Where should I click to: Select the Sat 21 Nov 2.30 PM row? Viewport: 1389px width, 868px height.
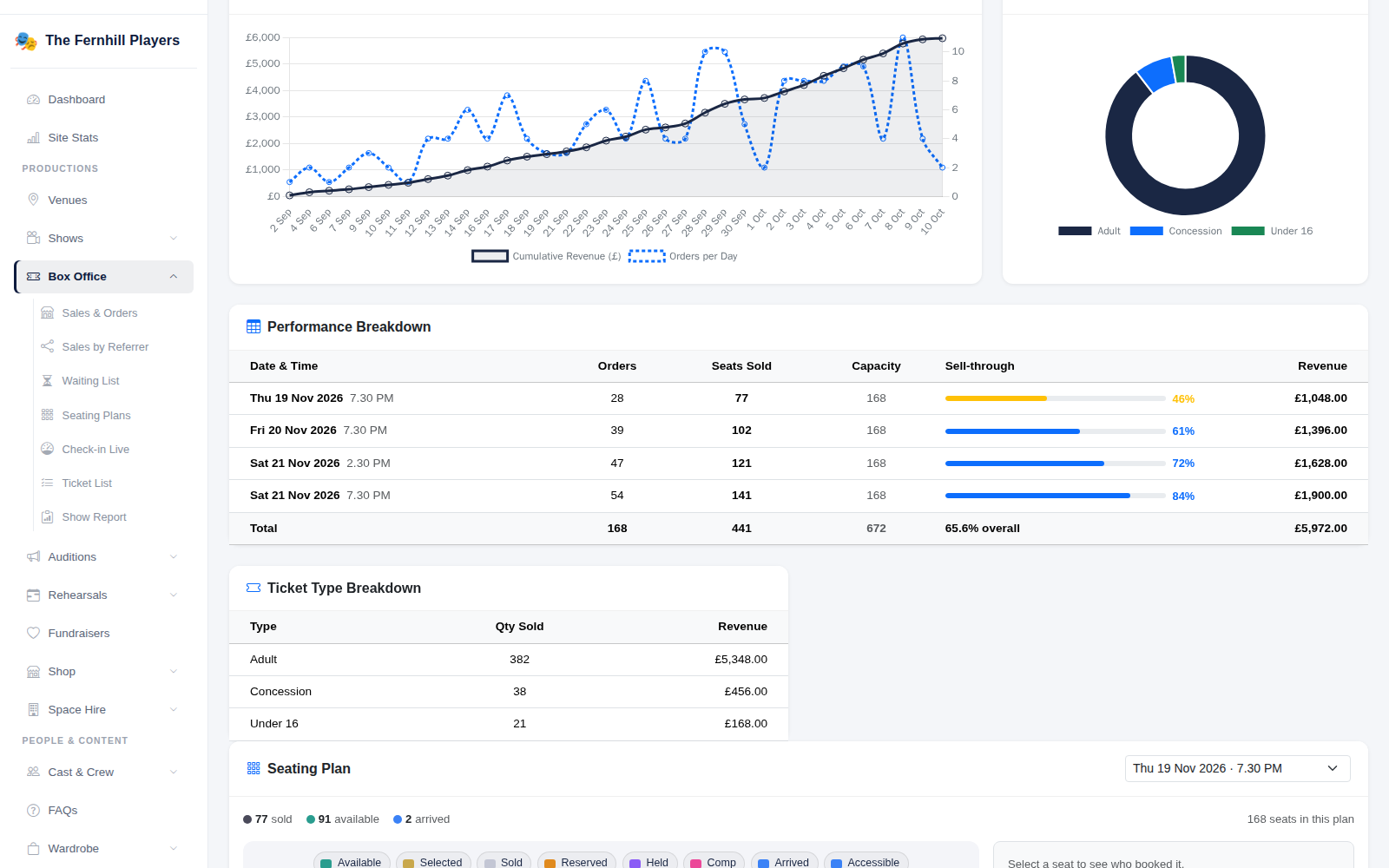(799, 464)
